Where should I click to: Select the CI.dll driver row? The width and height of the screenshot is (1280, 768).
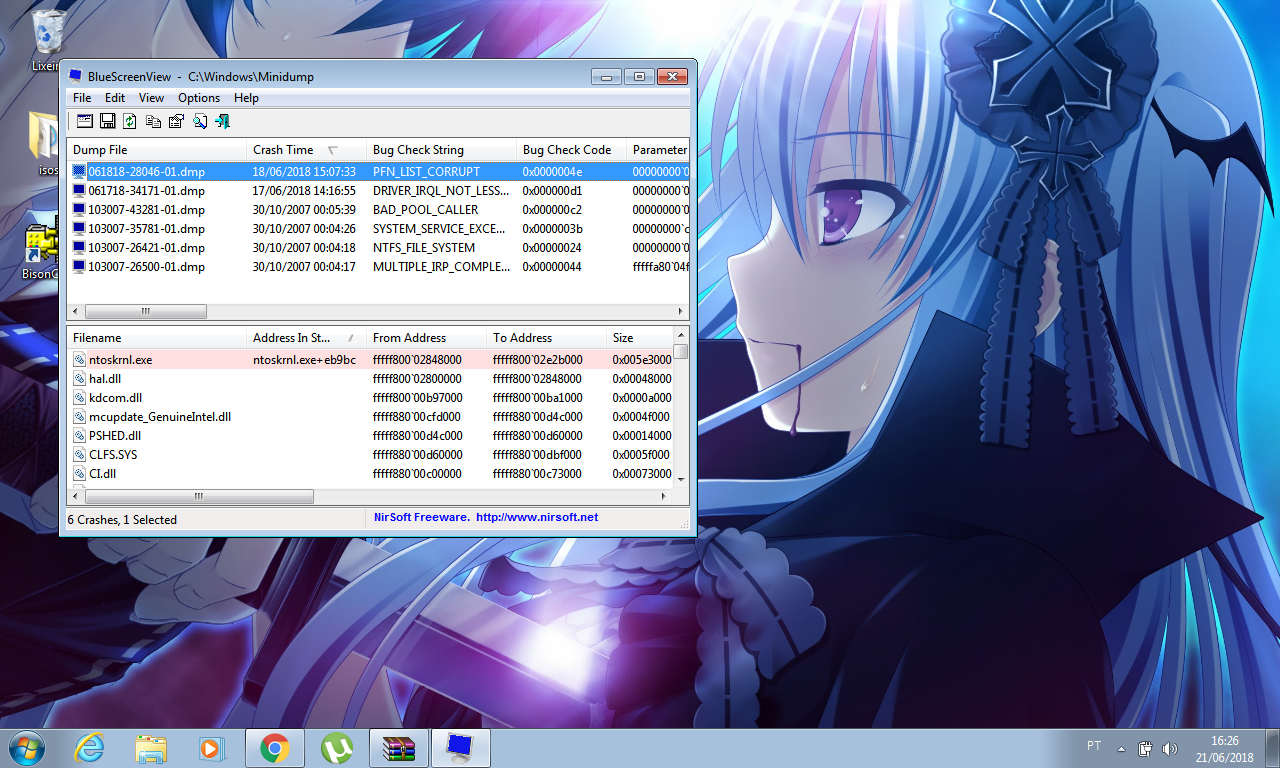(370, 474)
